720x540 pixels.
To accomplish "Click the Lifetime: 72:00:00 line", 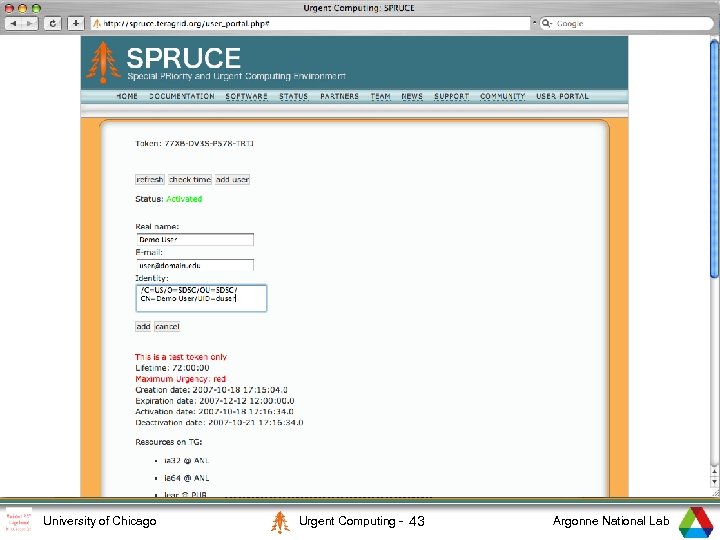I will pos(172,368).
